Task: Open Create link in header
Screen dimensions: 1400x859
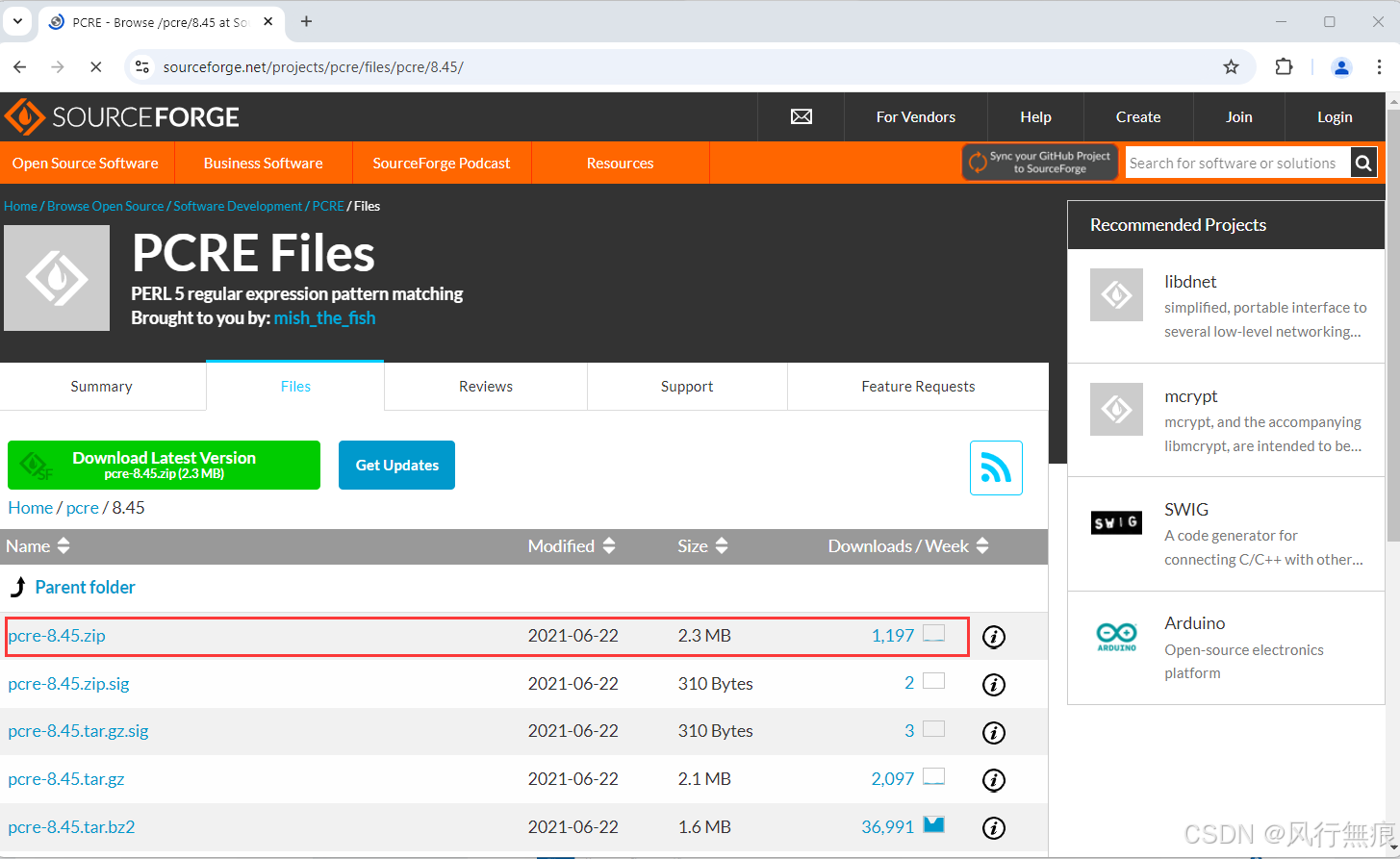Action: (1138, 117)
